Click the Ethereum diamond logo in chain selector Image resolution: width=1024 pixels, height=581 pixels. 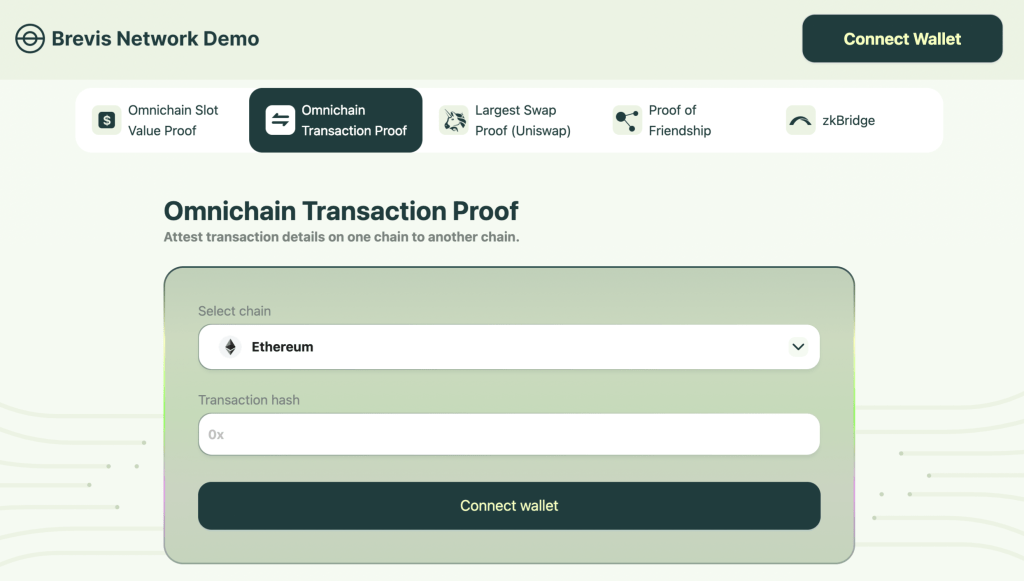click(231, 347)
